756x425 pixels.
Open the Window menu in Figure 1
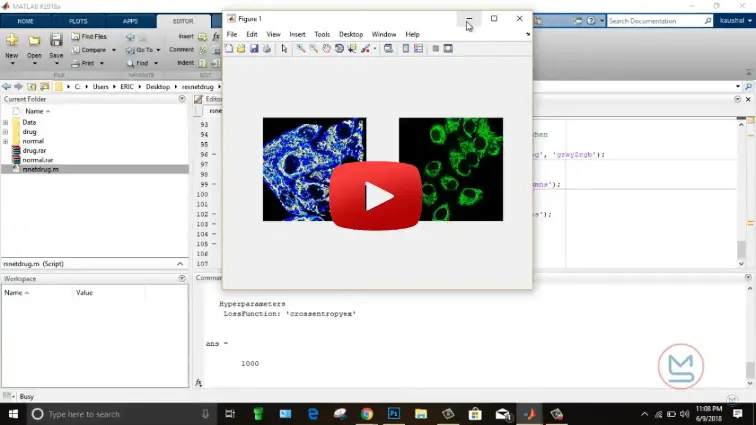[384, 34]
